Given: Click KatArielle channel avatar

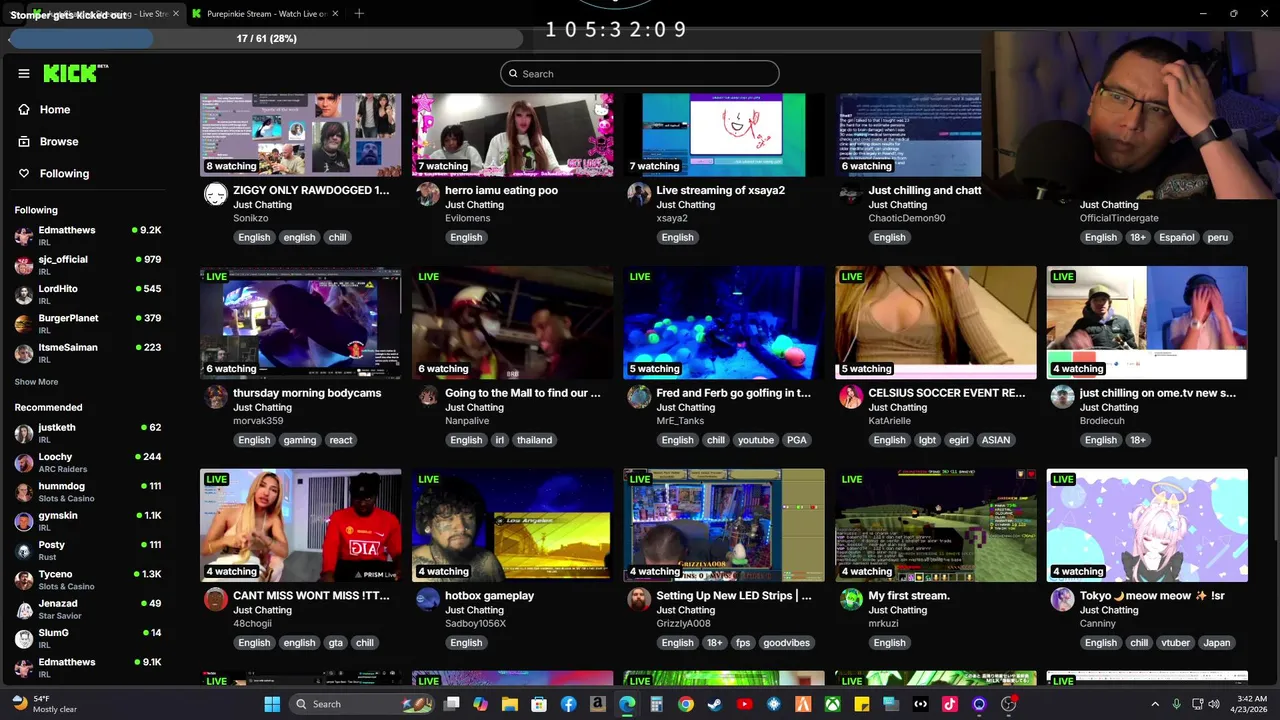Looking at the screenshot, I should point(851,397).
